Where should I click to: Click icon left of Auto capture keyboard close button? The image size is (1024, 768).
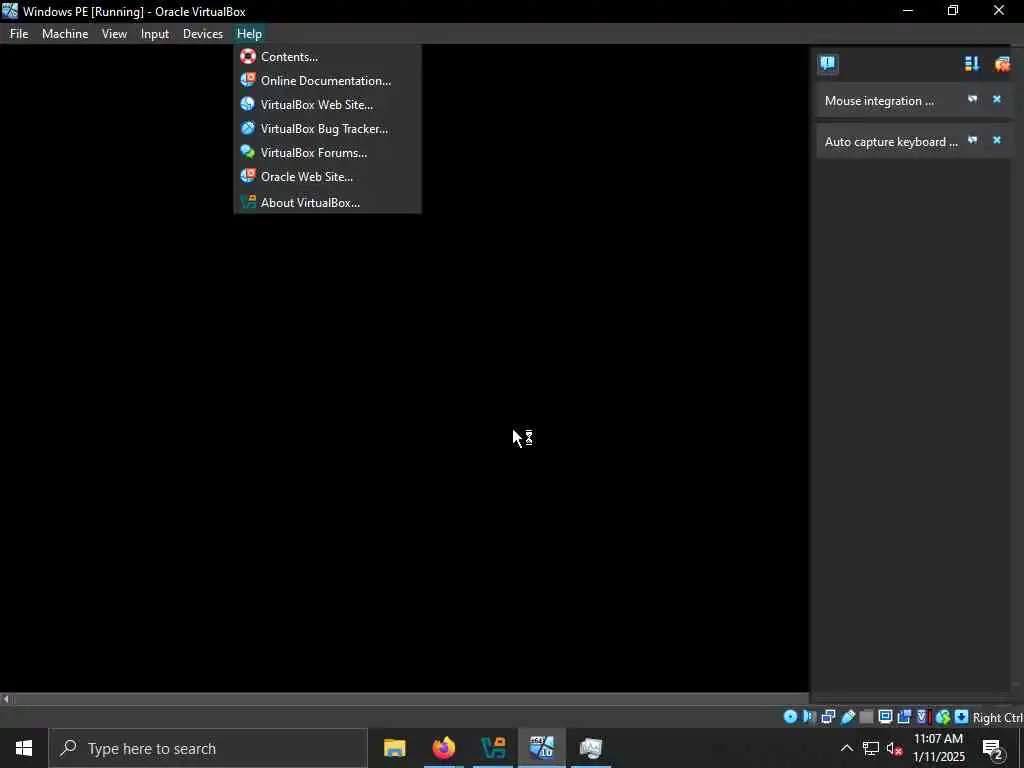pos(972,140)
